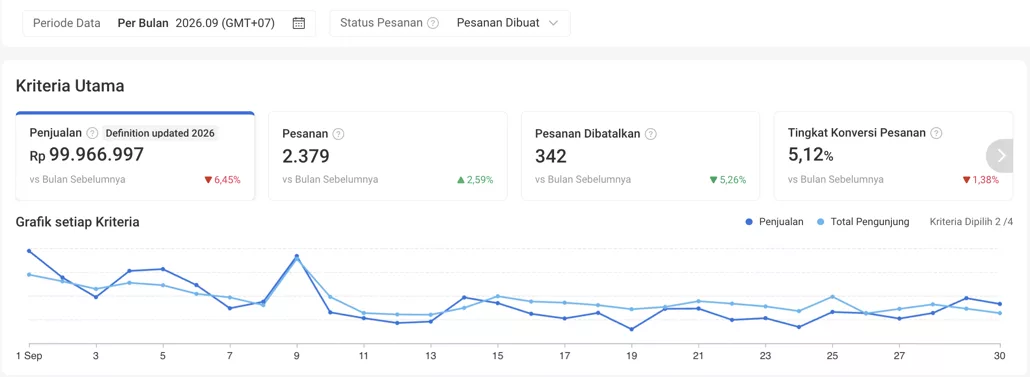Click the green 2,59% increase indicator
Screen dimensions: 1030x377
474,179
